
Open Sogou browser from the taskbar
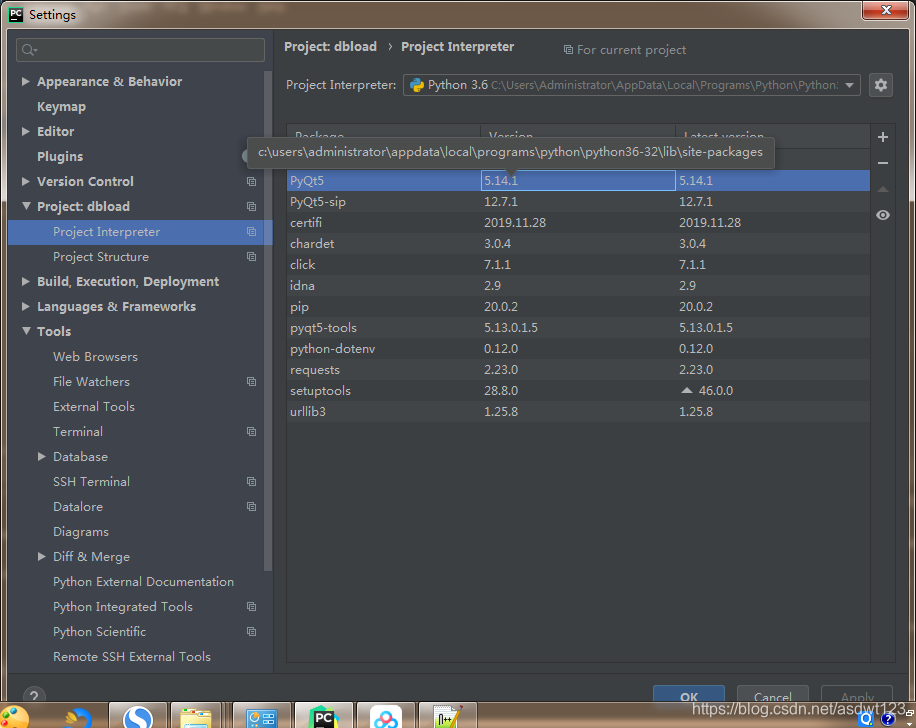[138, 716]
